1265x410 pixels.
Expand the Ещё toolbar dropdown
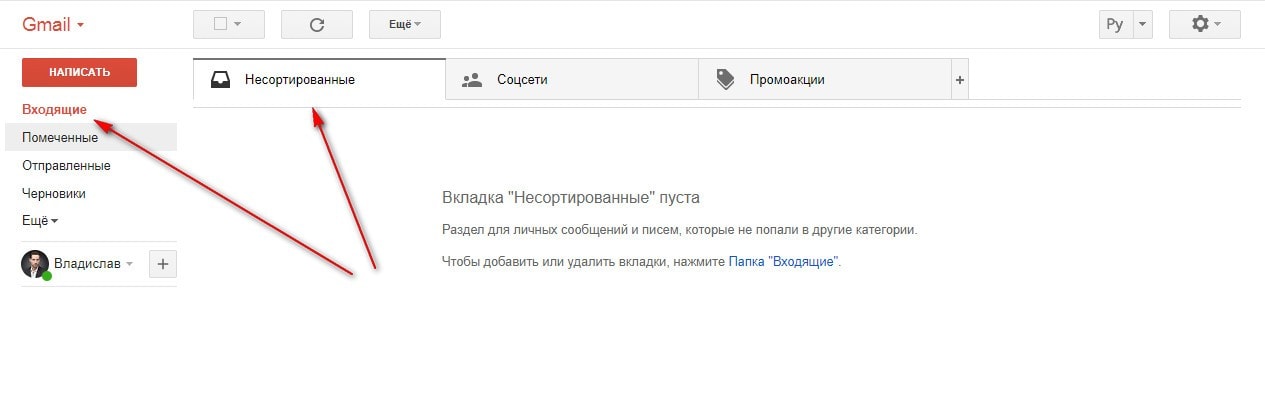(404, 25)
